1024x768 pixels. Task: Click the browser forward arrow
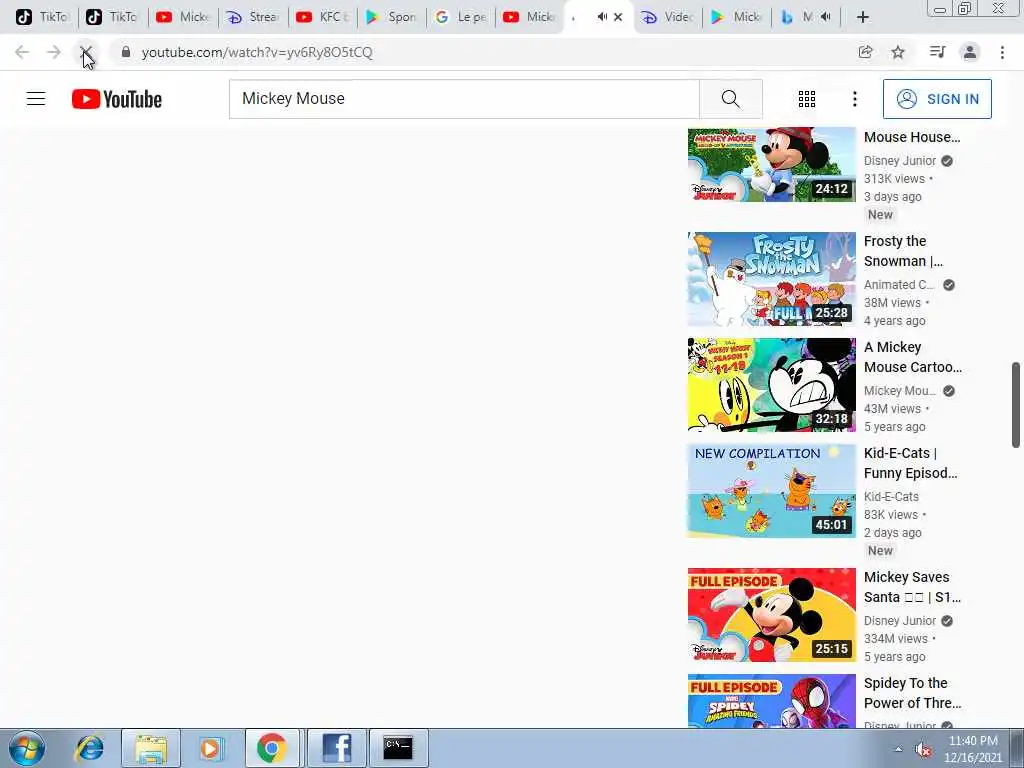click(x=54, y=52)
